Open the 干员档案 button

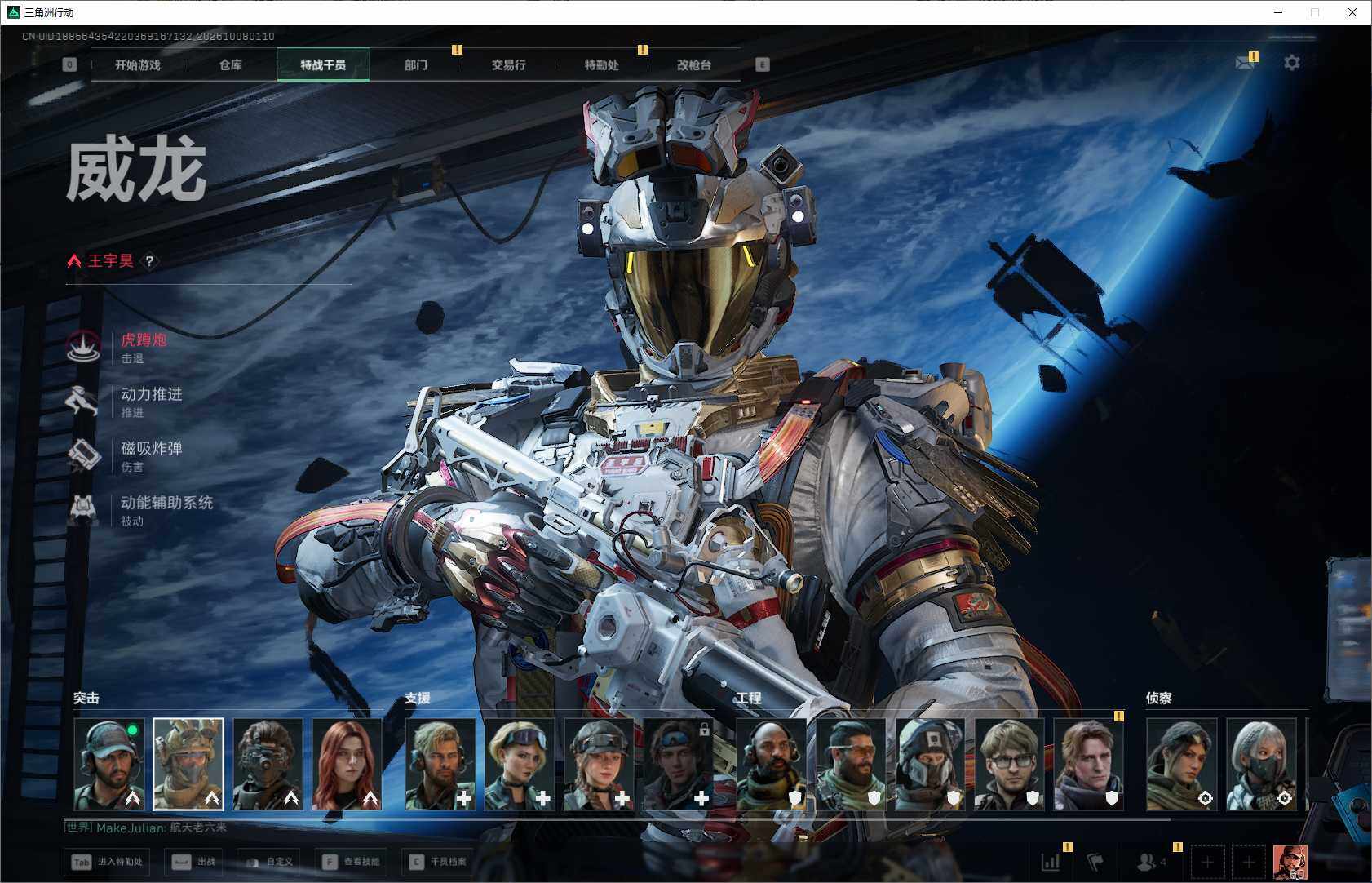[438, 862]
